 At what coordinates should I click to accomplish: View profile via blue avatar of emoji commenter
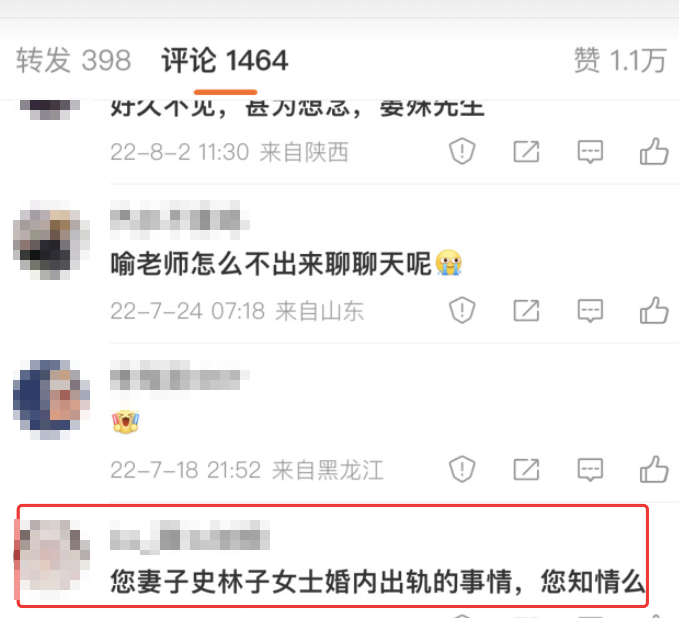pos(51,399)
